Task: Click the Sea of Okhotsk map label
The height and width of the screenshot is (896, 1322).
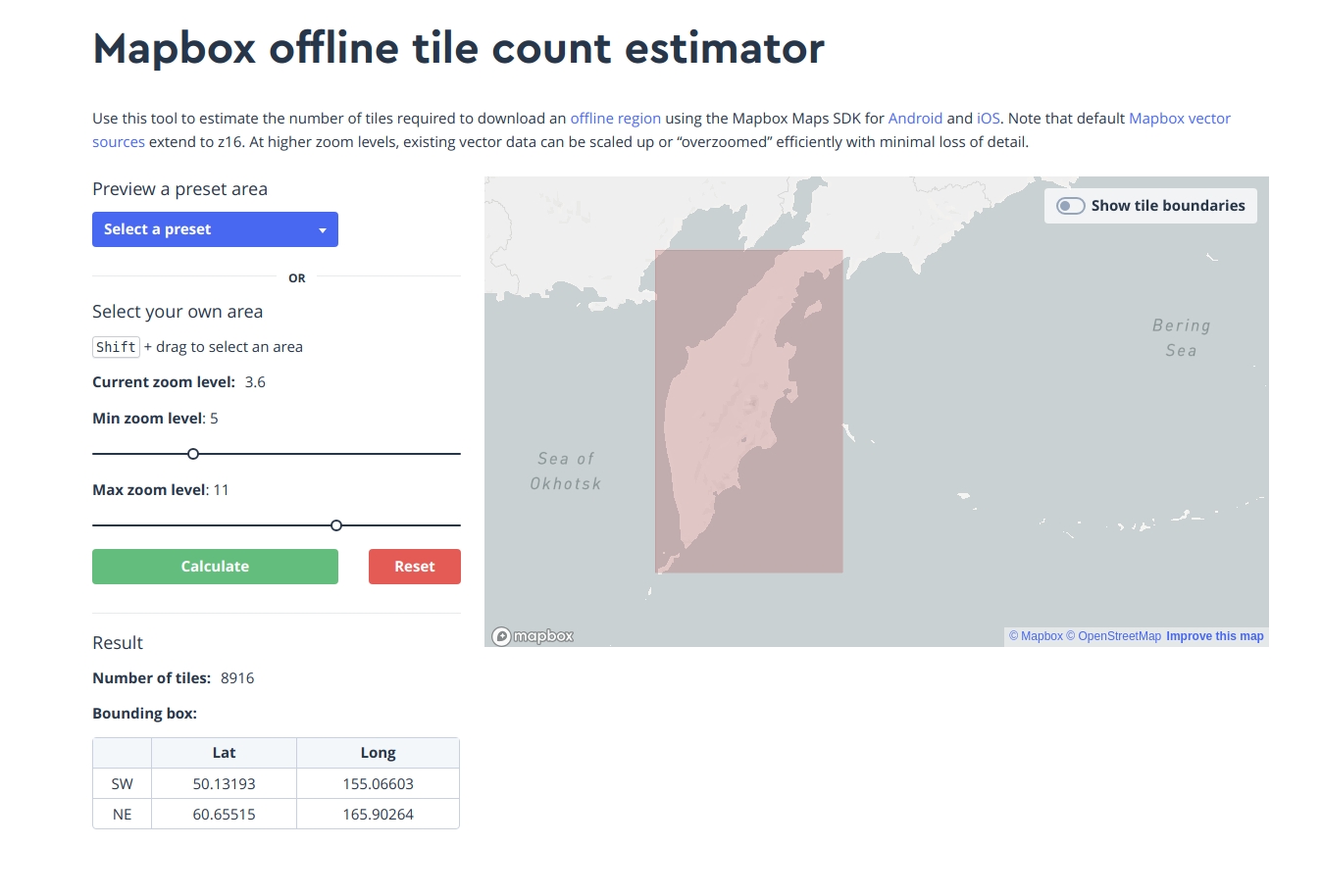Action: [566, 471]
